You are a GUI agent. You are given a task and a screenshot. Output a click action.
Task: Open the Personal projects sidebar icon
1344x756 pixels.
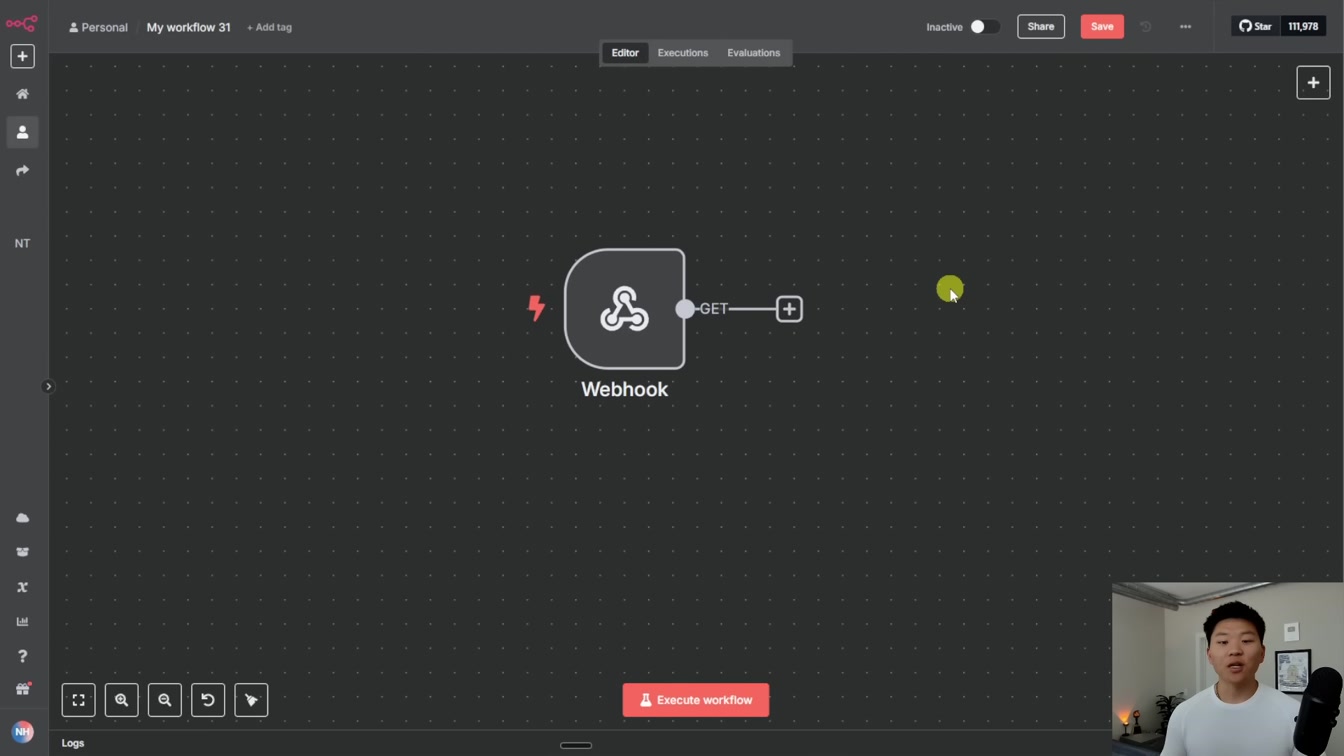(x=22, y=132)
